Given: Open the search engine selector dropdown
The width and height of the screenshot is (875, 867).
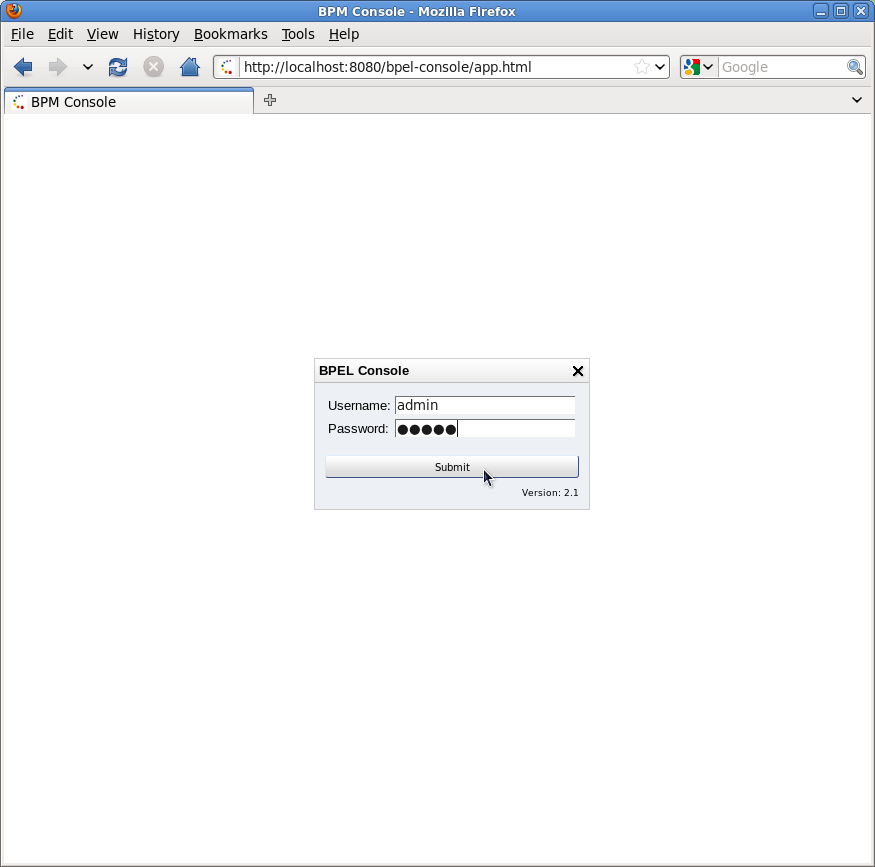Looking at the screenshot, I should [710, 67].
